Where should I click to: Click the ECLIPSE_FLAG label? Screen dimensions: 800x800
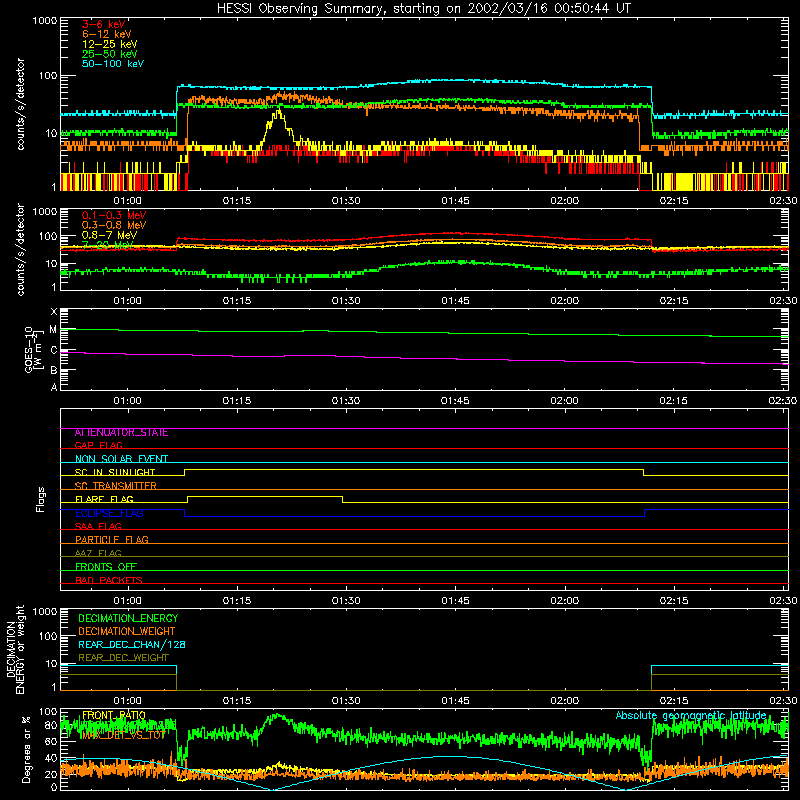tap(109, 513)
